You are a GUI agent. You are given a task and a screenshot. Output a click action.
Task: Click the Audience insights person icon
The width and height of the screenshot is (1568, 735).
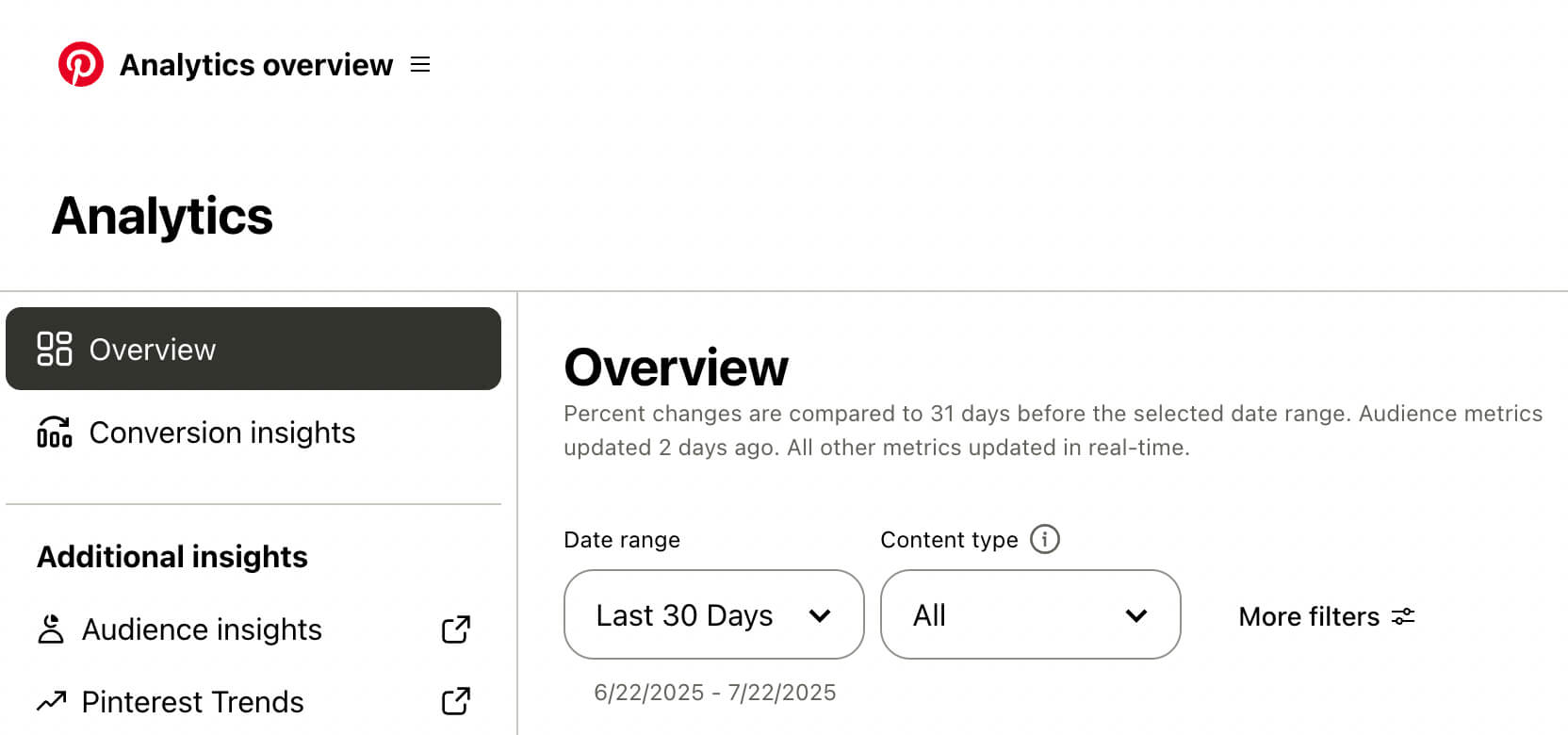(x=51, y=629)
